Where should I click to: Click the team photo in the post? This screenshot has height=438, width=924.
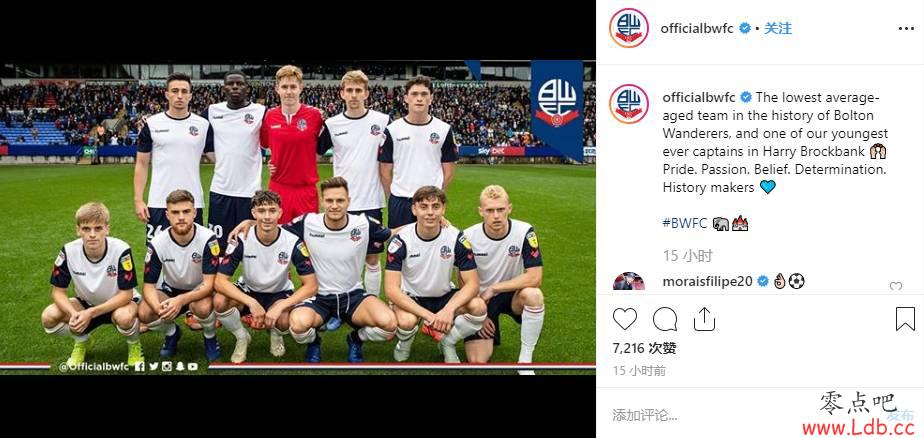click(x=298, y=218)
